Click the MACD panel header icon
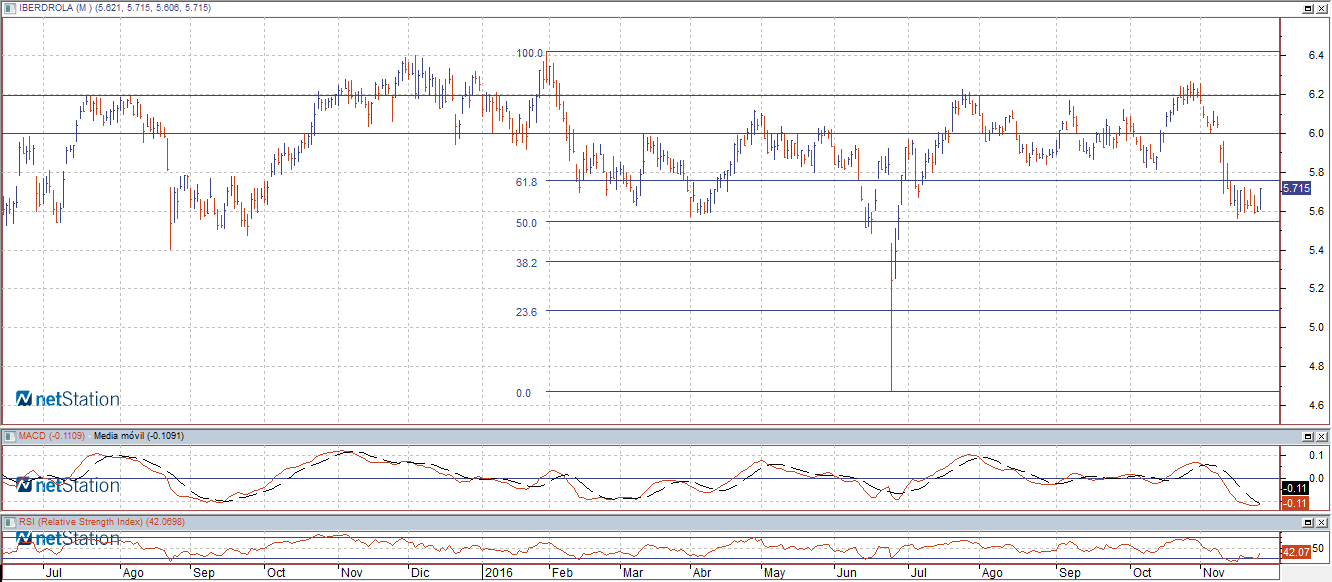Screen dimensions: 1332x582 pos(9,436)
